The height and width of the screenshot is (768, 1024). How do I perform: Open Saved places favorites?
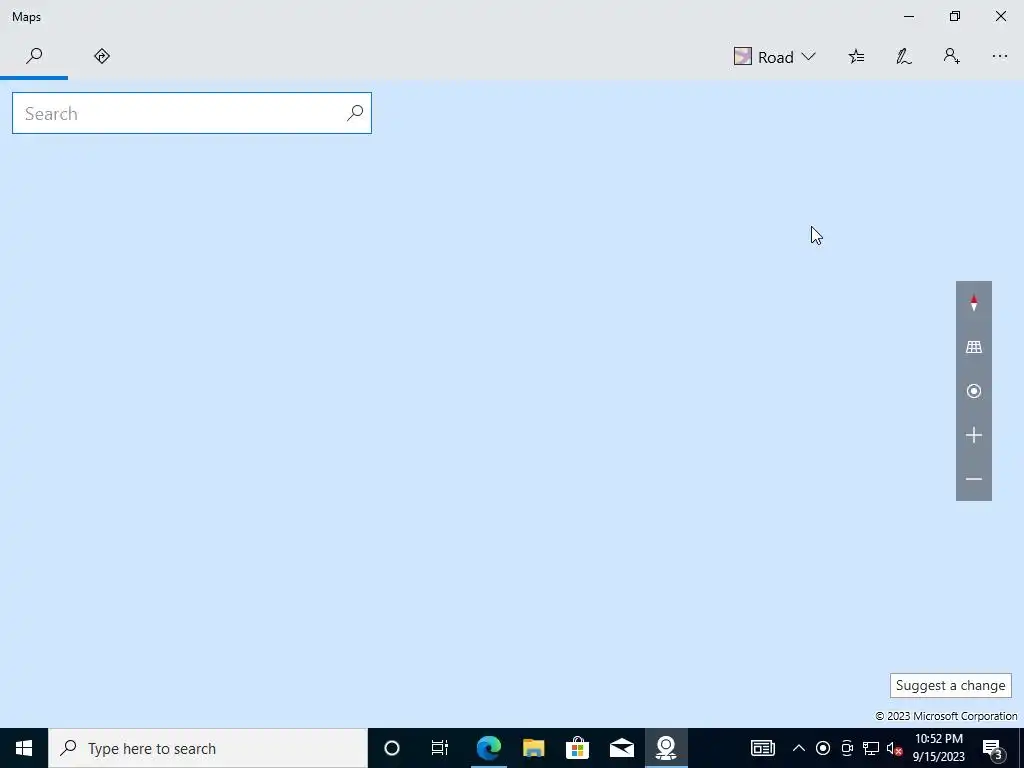tap(856, 57)
